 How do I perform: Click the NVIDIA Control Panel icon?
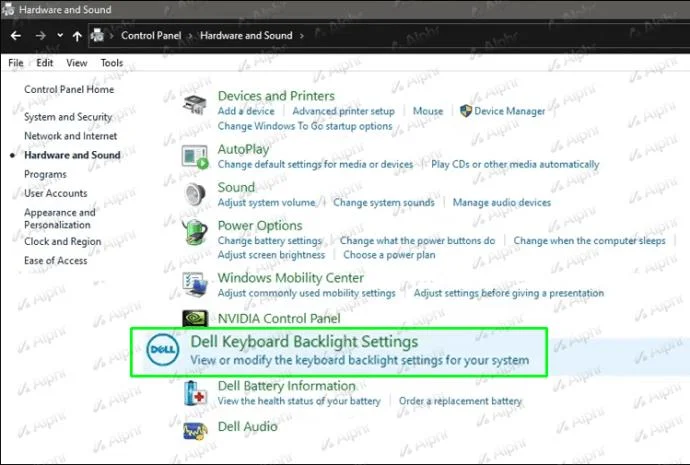(195, 318)
